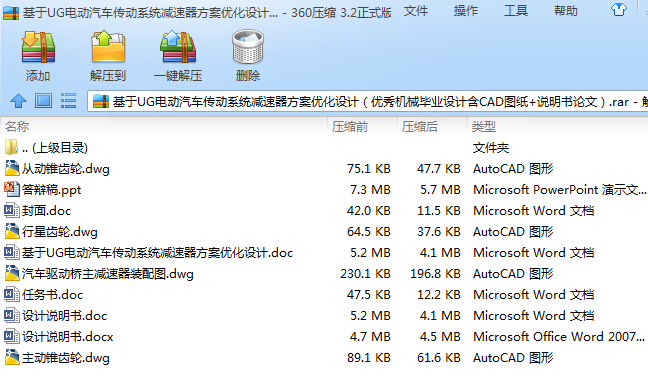This screenshot has height=383, width=648.
Task: Click the 64.5 KB size value
Action: (369, 232)
